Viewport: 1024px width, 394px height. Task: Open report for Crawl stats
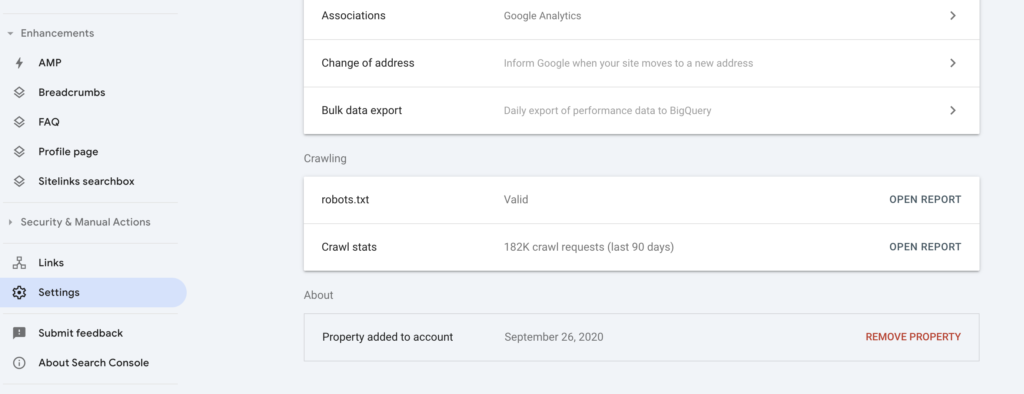925,247
